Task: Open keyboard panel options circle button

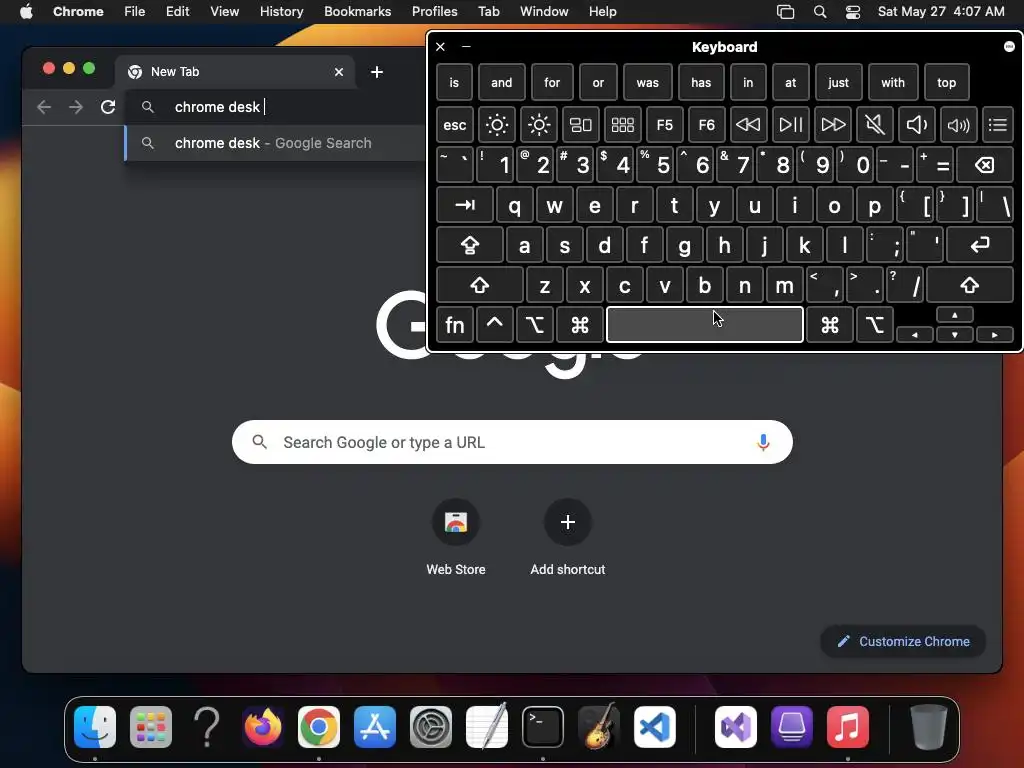Action: pos(1009,46)
